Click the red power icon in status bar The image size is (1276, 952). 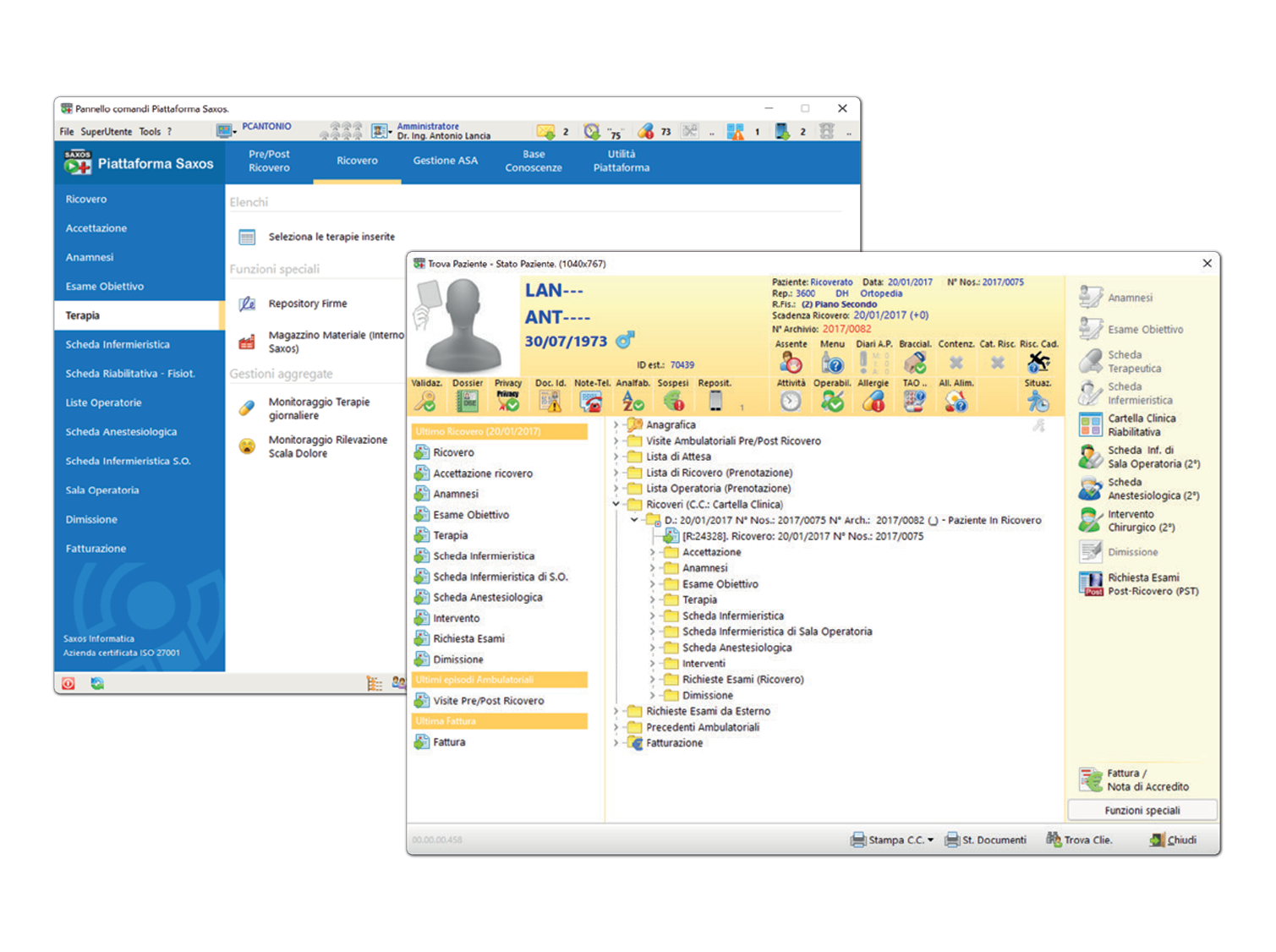(x=68, y=683)
